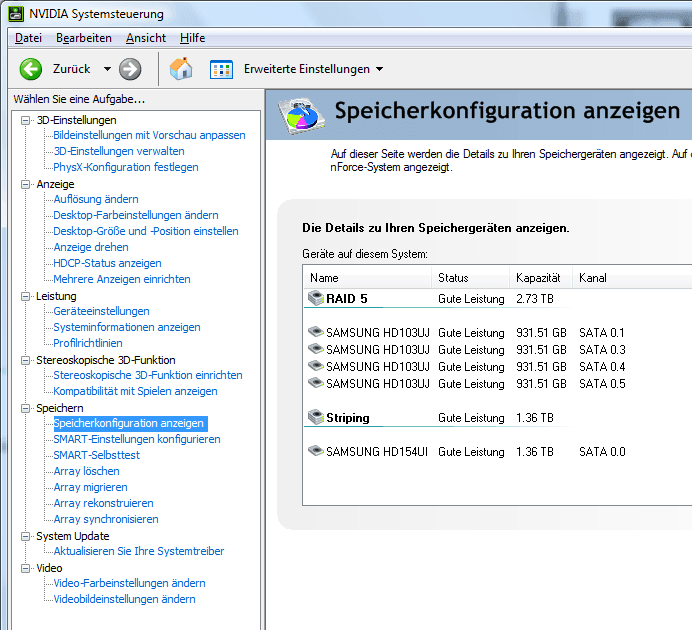692x630 pixels.
Task: Sort by the Name column header
Action: (368, 278)
